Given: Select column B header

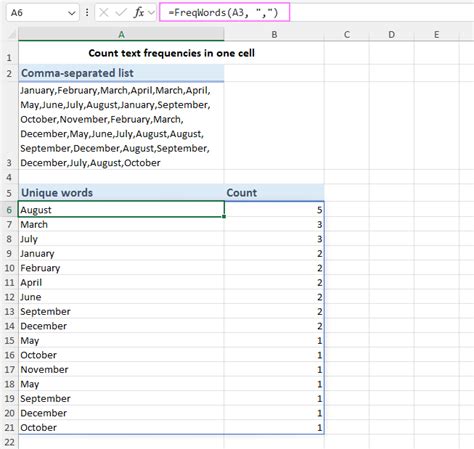Looking at the screenshot, I should click(x=274, y=34).
